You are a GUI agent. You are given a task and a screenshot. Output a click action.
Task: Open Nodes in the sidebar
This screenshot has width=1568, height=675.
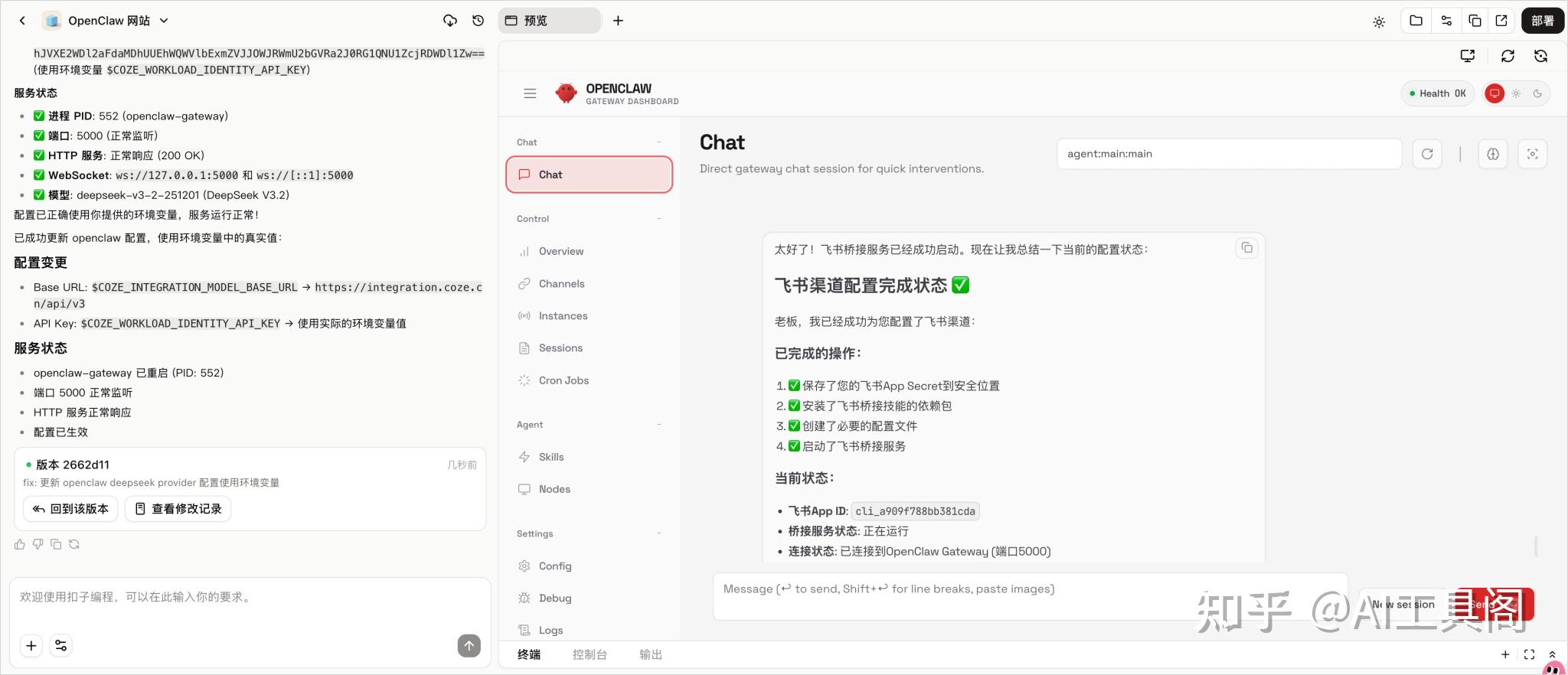[x=589, y=489]
